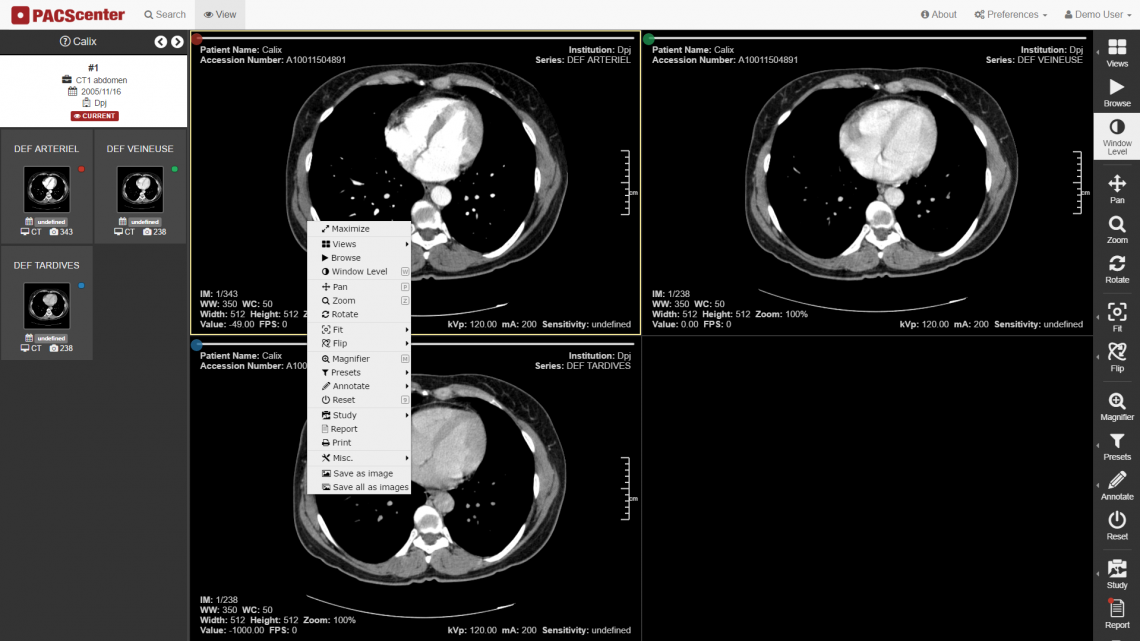Open the Search tab
The height and width of the screenshot is (641, 1140).
pos(165,15)
